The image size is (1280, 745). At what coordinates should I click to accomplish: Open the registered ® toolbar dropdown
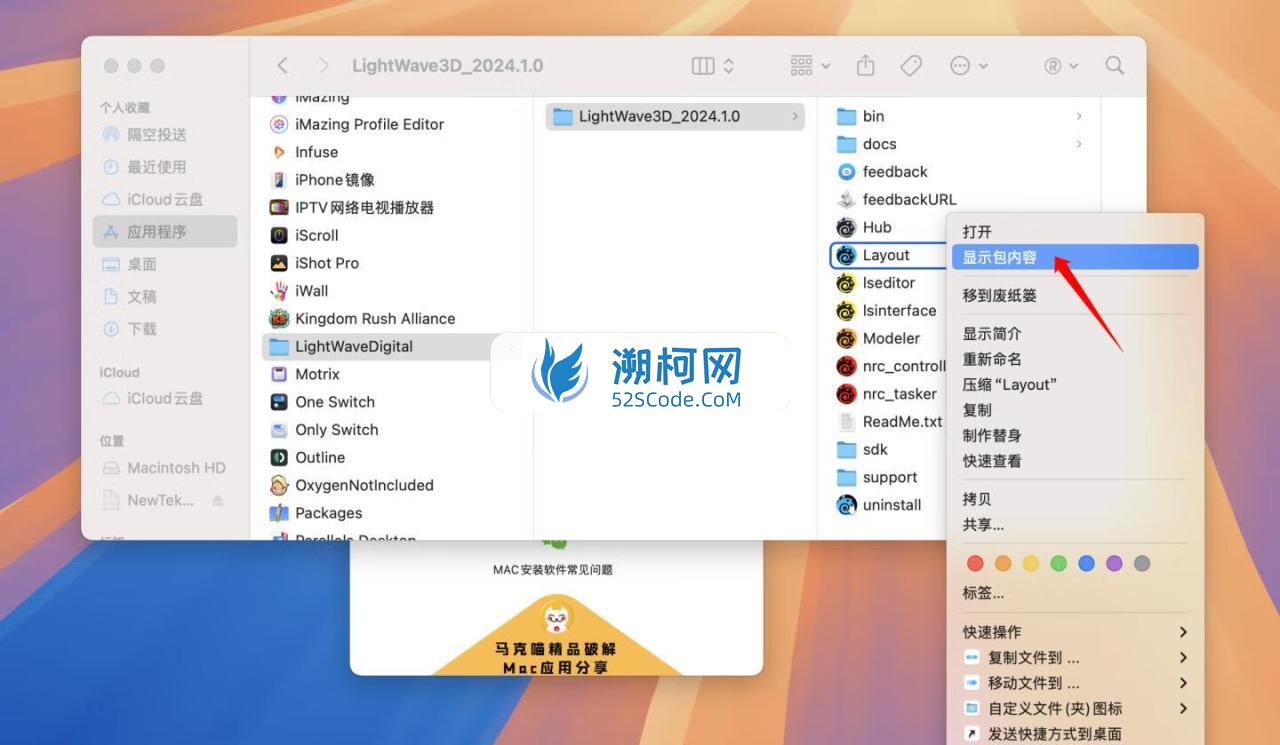pyautogui.click(x=1061, y=66)
